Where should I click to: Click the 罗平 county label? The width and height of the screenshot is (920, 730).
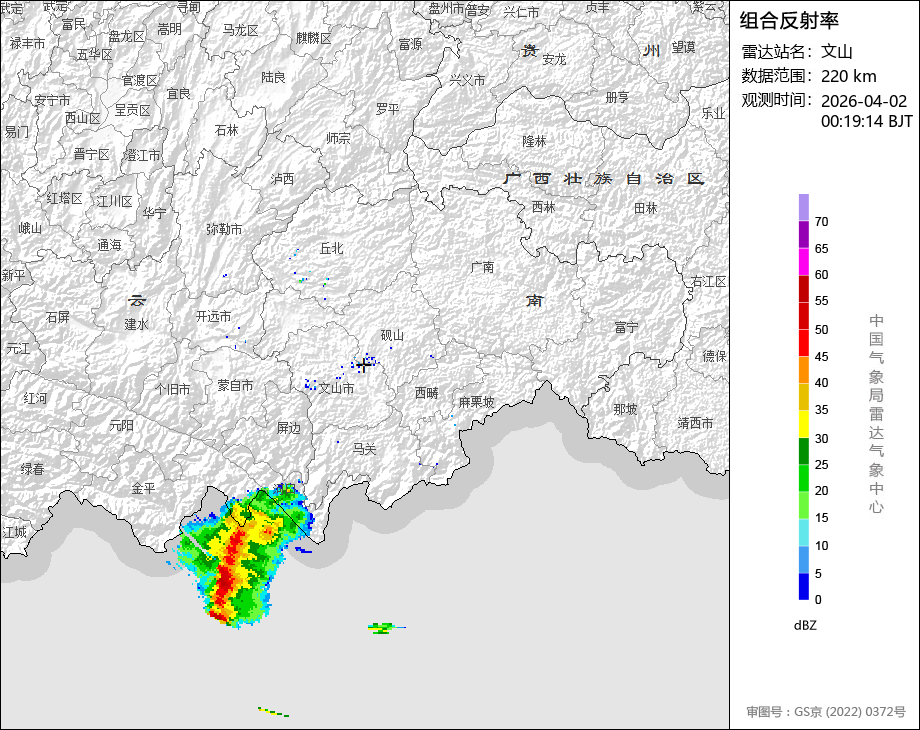point(387,109)
